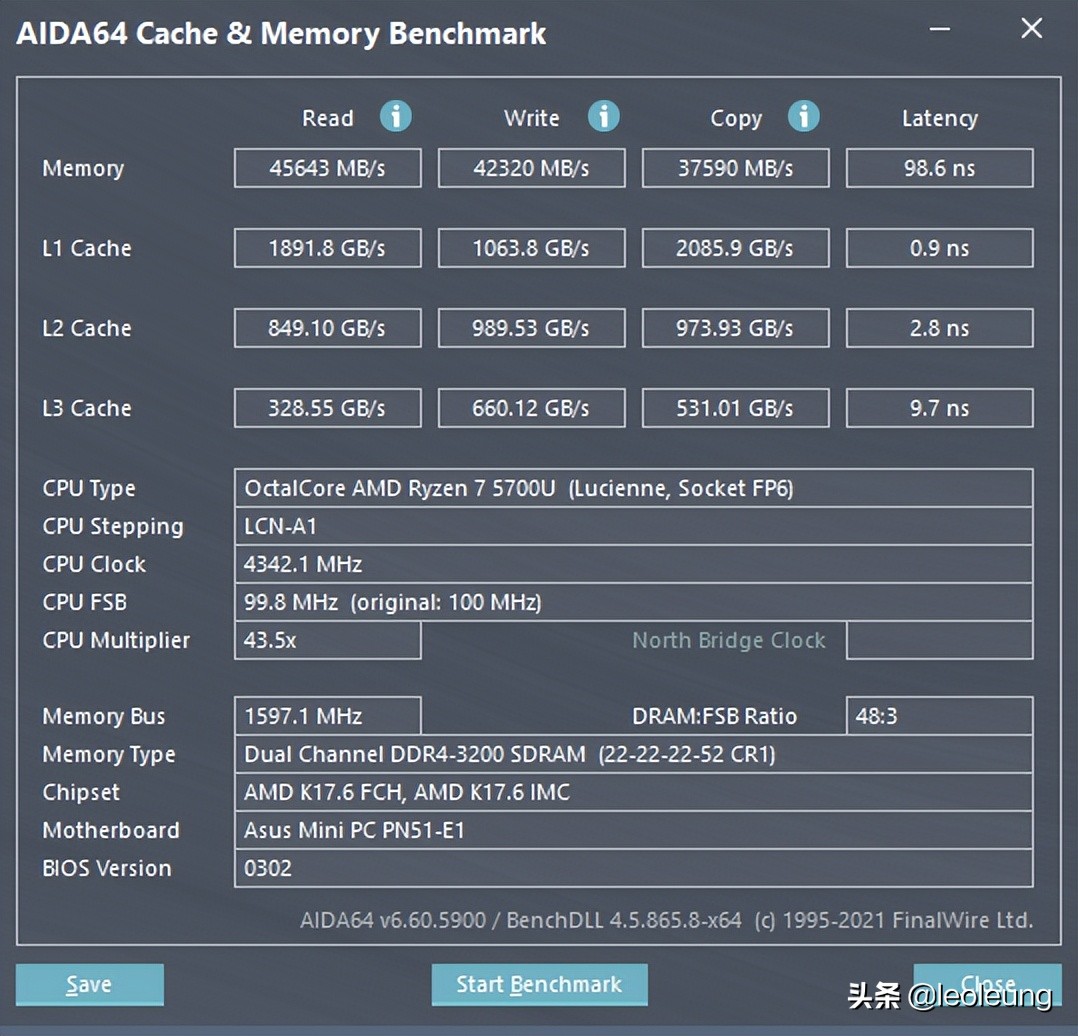This screenshot has width=1078, height=1036.
Task: Select the Memory Latency value 98.6 ns
Action: tap(939, 168)
